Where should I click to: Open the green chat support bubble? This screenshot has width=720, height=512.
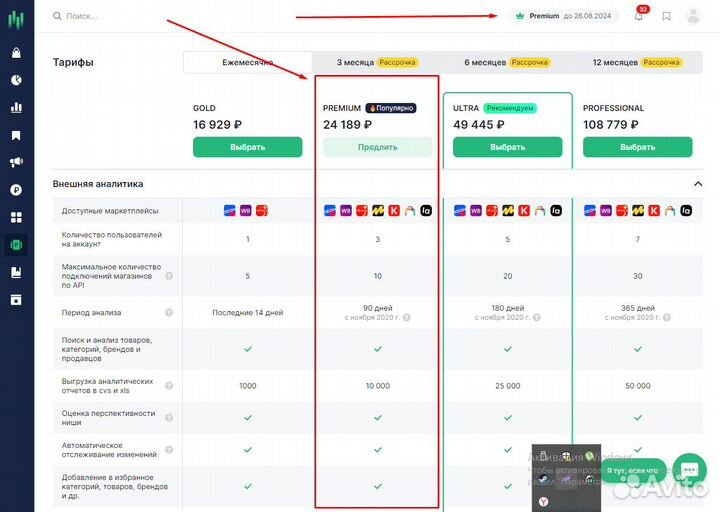[689, 469]
